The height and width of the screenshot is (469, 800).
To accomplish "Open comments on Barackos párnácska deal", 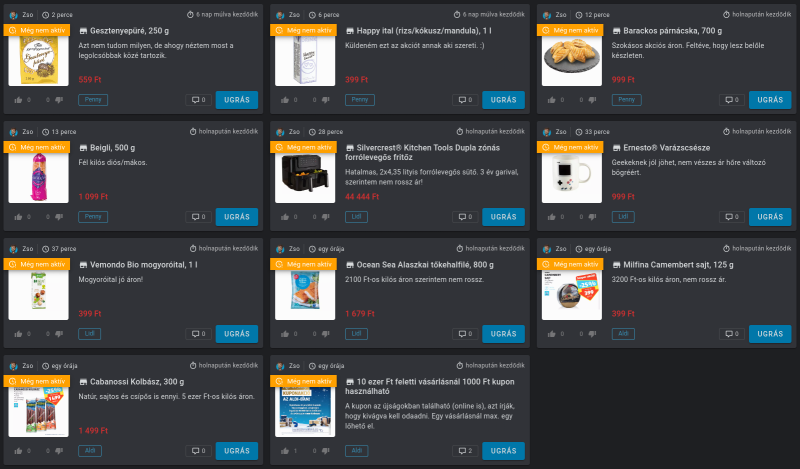I will tap(732, 100).
